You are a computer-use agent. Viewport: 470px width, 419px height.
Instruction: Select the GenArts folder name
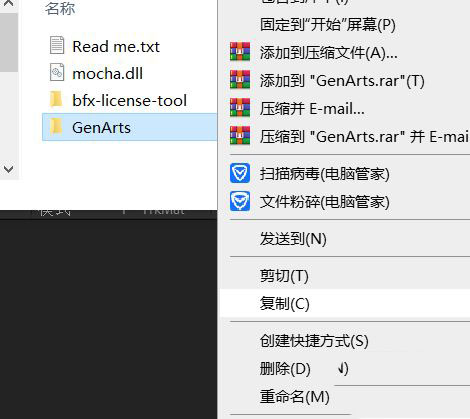pos(101,128)
